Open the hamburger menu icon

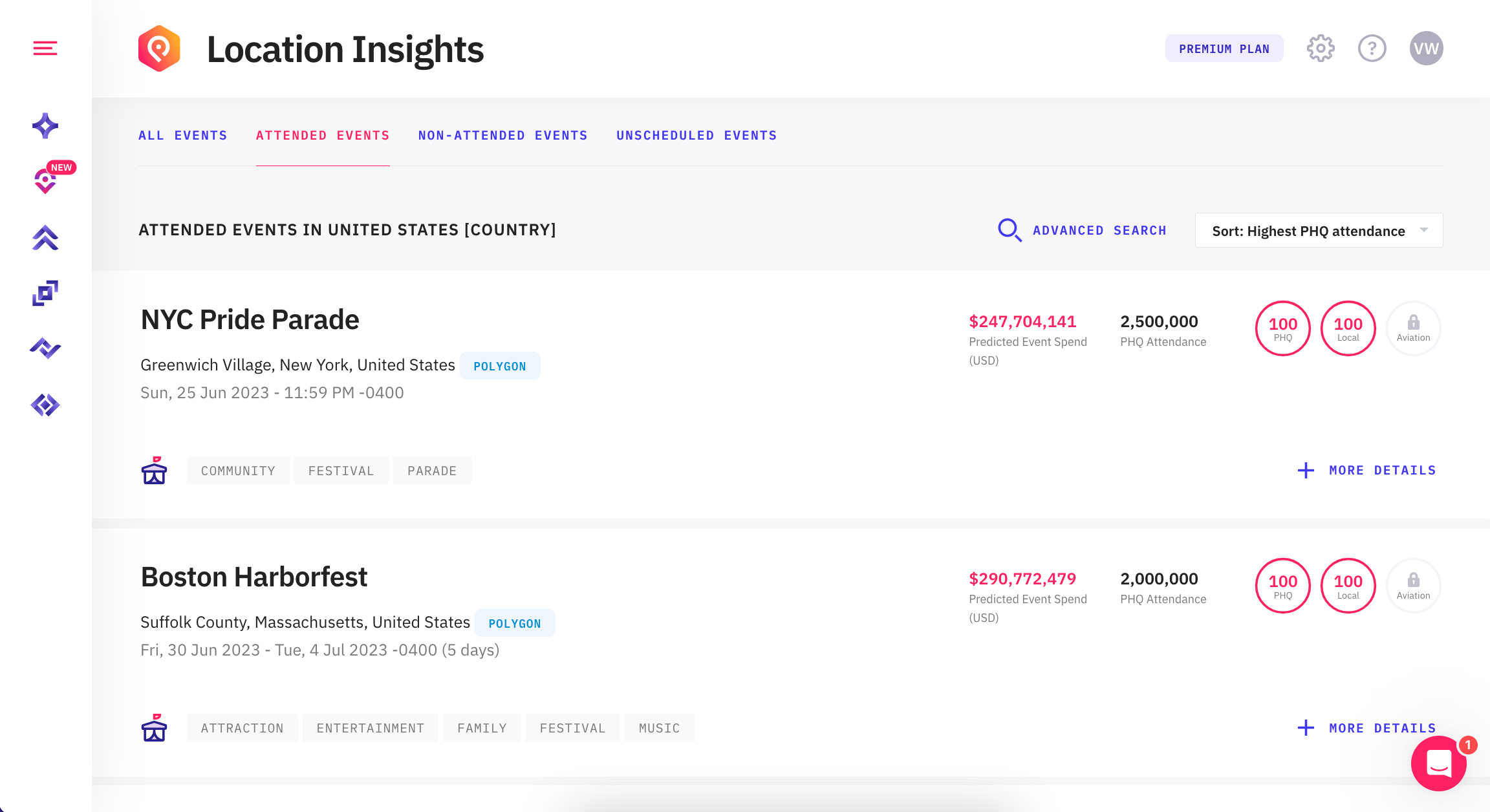coord(45,48)
